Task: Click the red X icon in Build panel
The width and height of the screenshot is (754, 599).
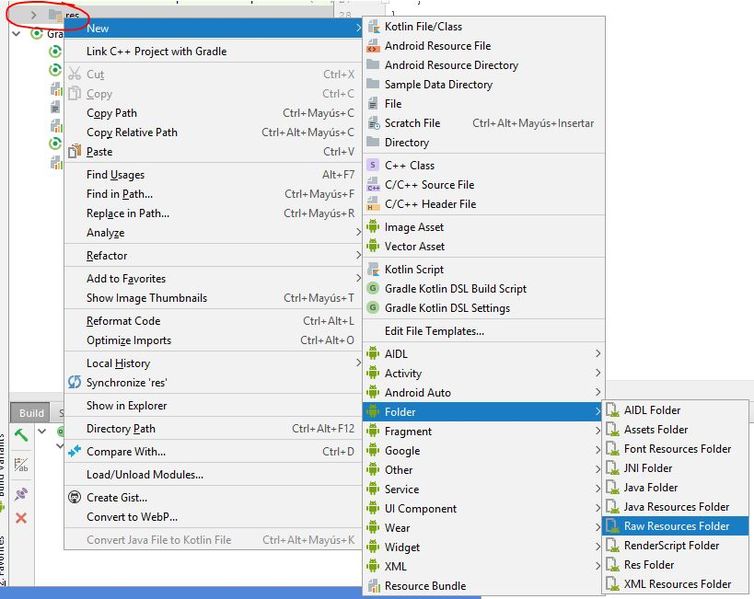Action: click(21, 518)
